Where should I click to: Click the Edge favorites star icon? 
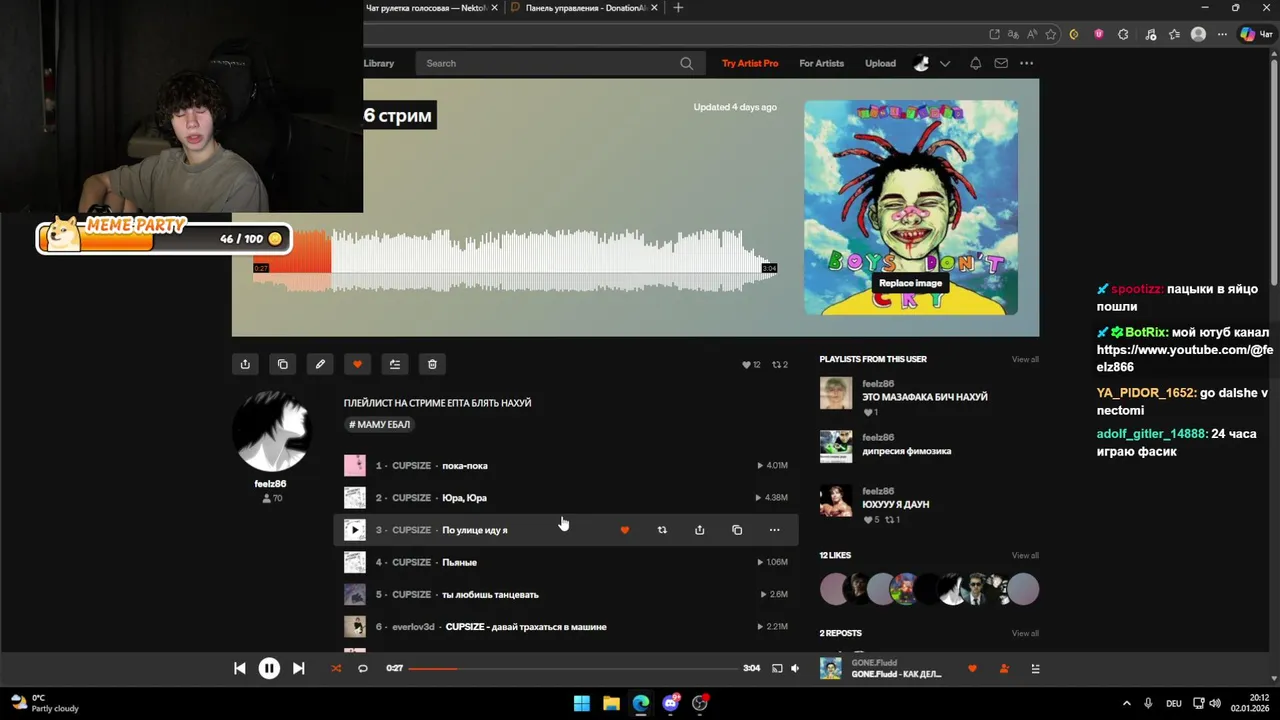[1051, 34]
